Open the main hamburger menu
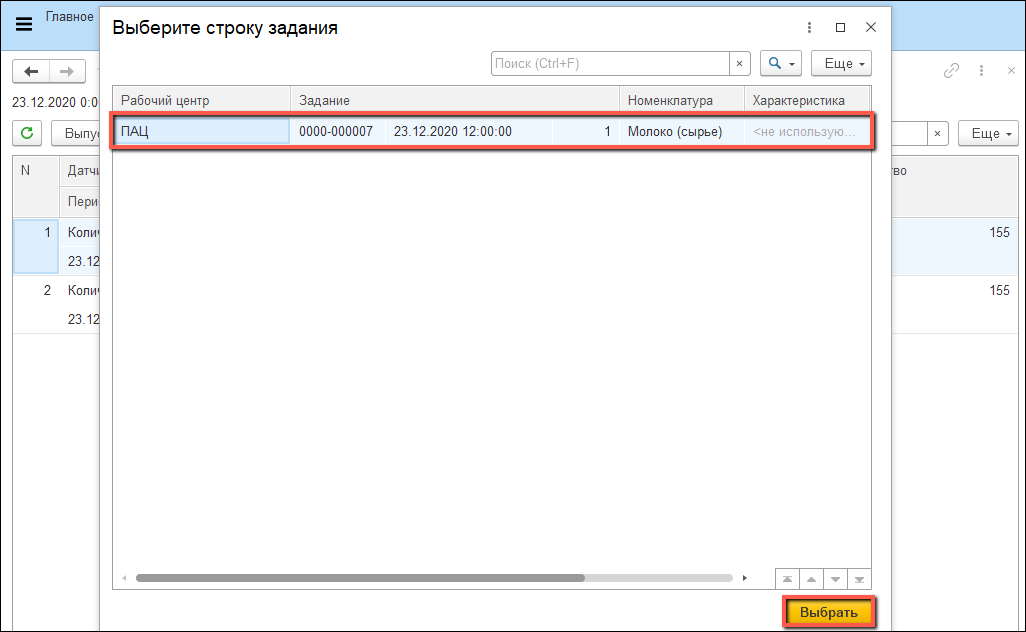This screenshot has height=632, width=1026. click(23, 25)
